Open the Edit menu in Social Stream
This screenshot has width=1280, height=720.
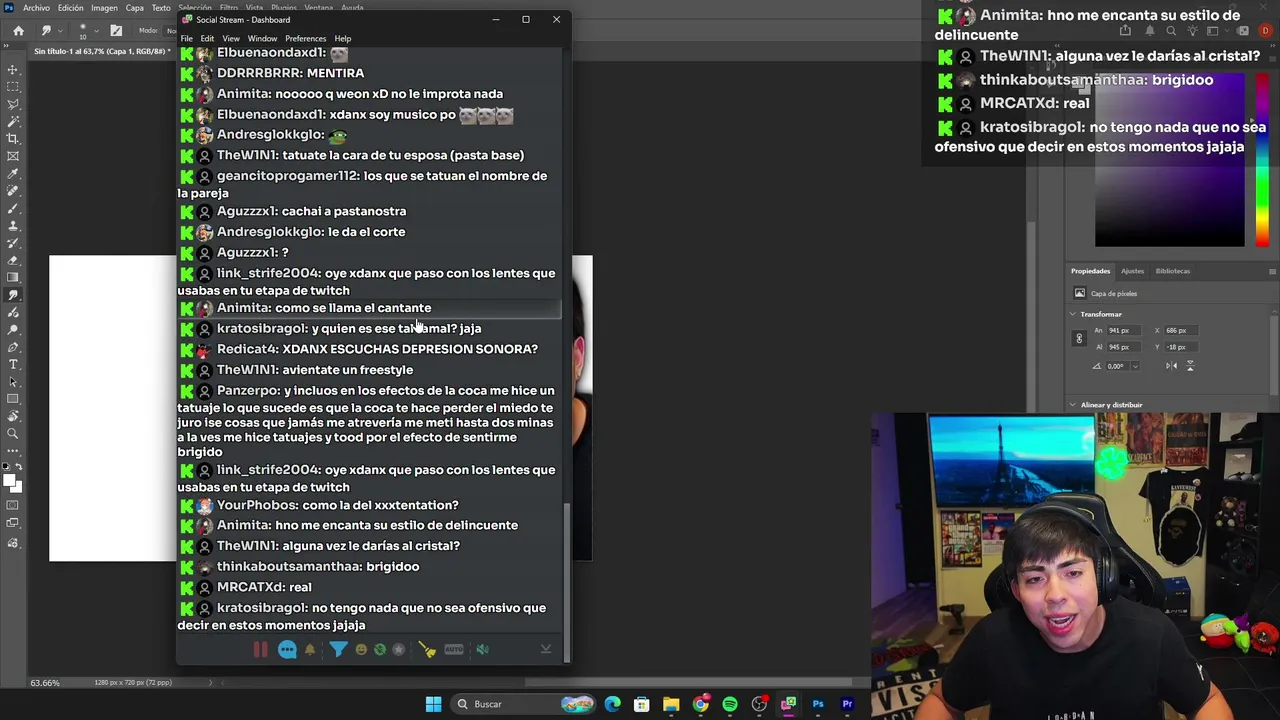[207, 38]
